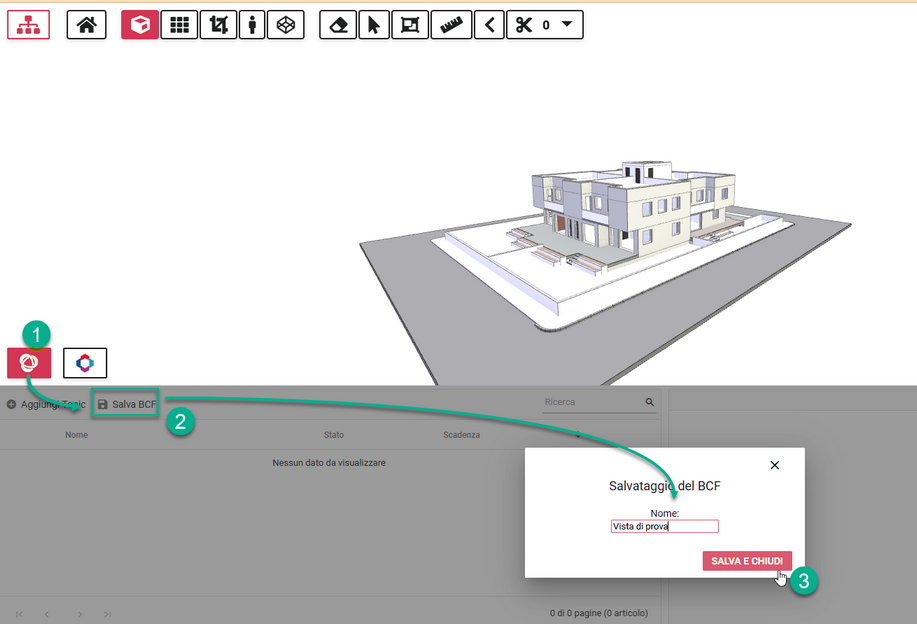Expand the scissors cut dropdown arrow
The height and width of the screenshot is (624, 917).
(x=567, y=25)
